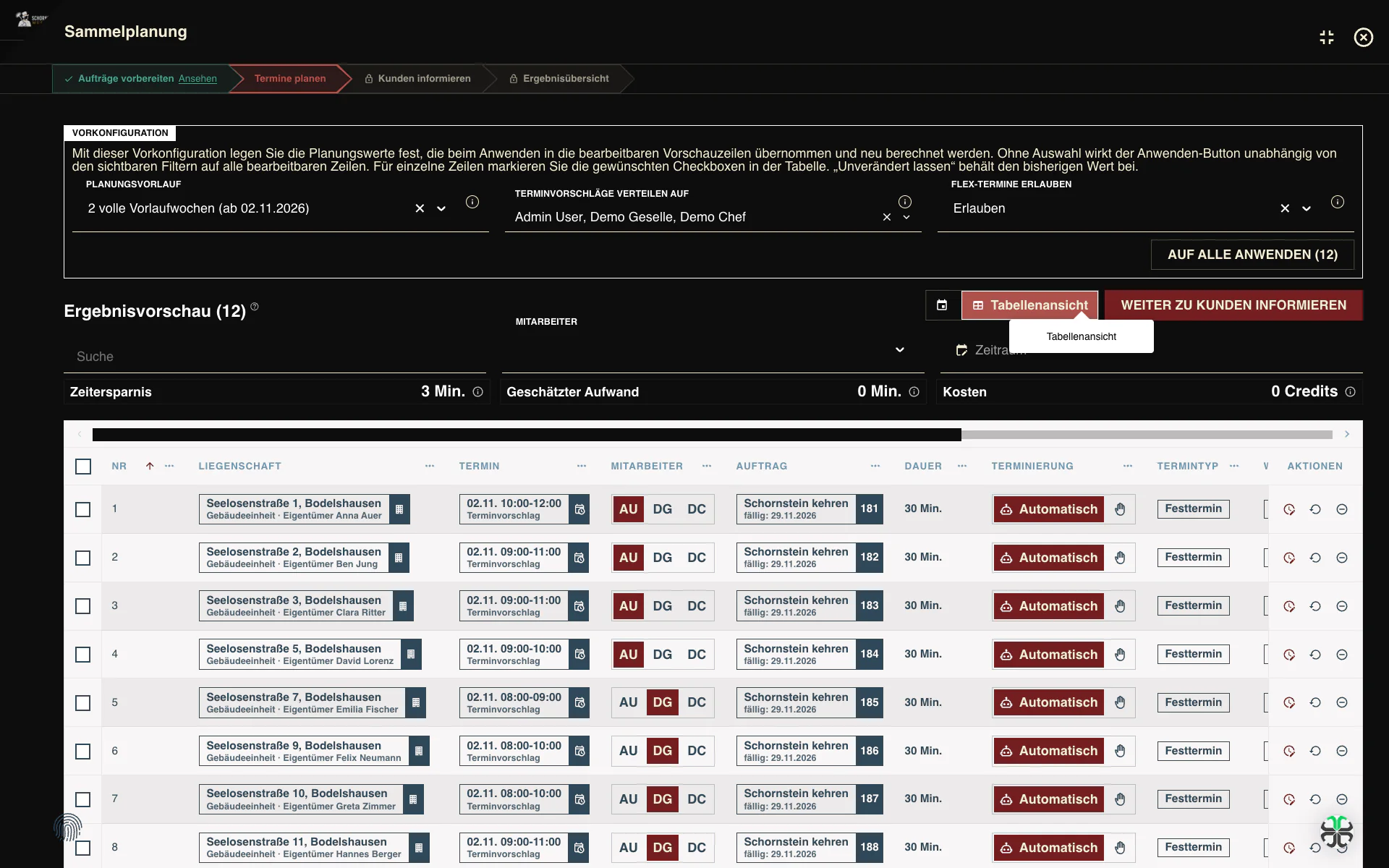Click manual hand icon in row 3
The image size is (1389, 868).
(x=1120, y=606)
